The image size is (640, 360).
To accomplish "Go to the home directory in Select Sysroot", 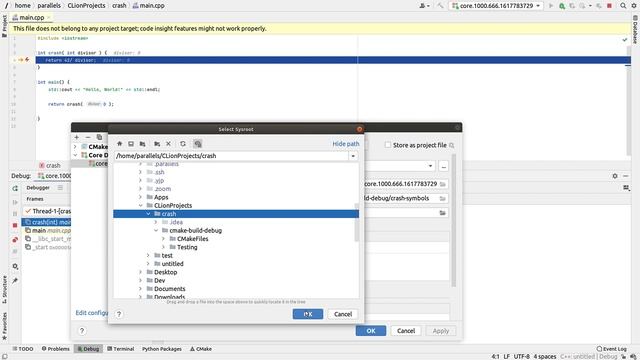I will click(120, 144).
